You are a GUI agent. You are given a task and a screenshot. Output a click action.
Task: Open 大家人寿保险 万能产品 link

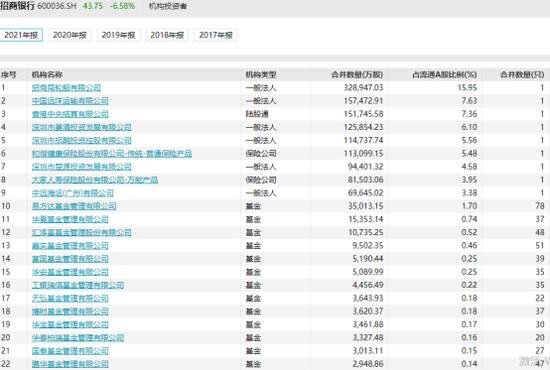pyautogui.click(x=95, y=180)
